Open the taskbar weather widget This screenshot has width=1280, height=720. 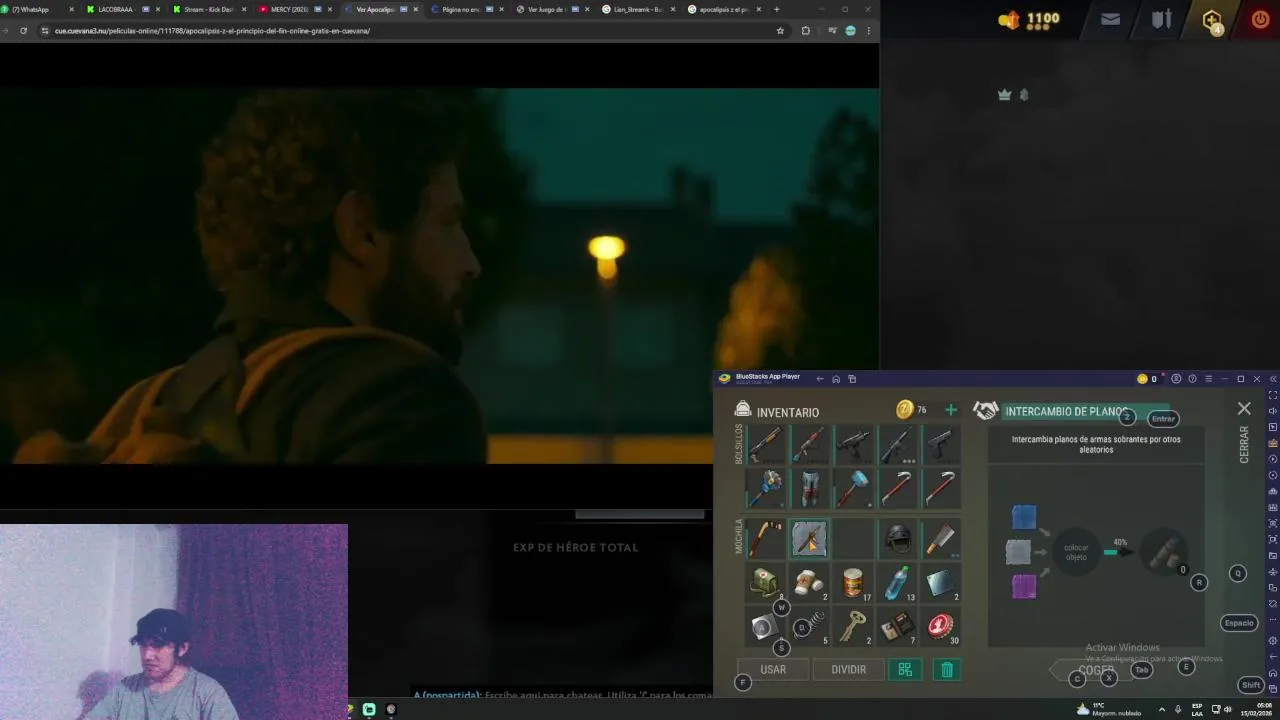pyautogui.click(x=1108, y=709)
